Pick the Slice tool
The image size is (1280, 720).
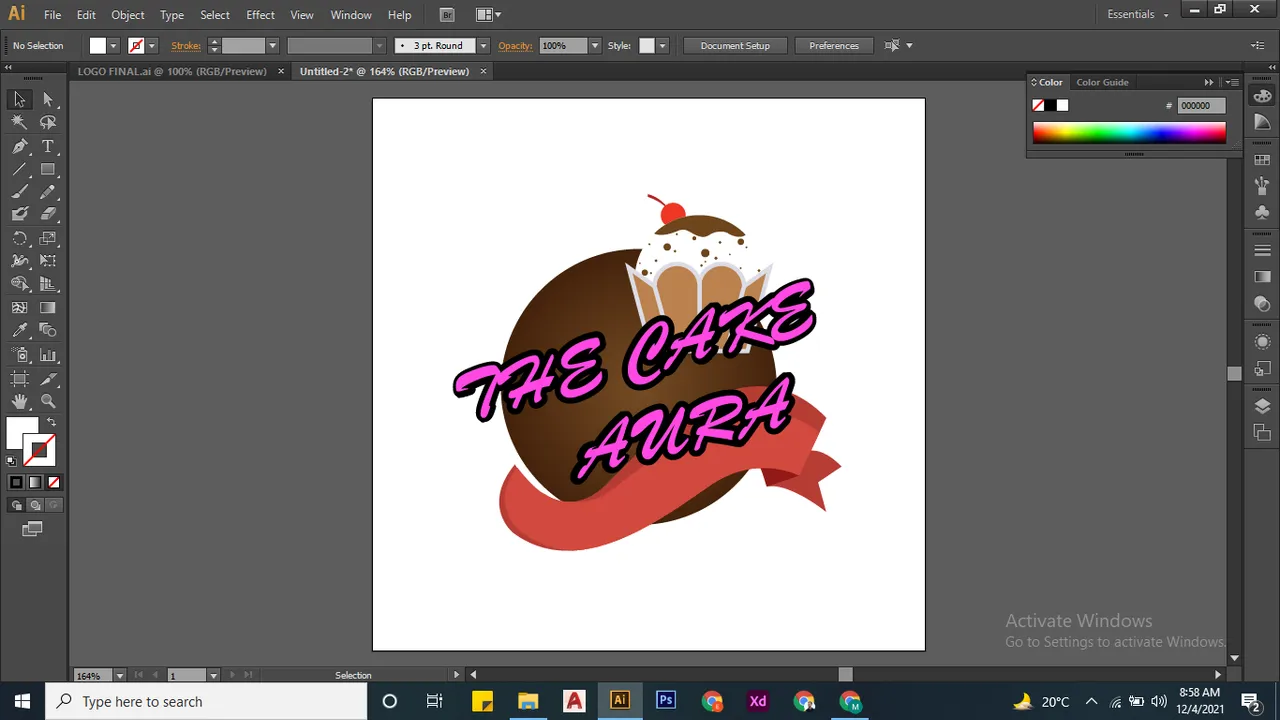48,379
